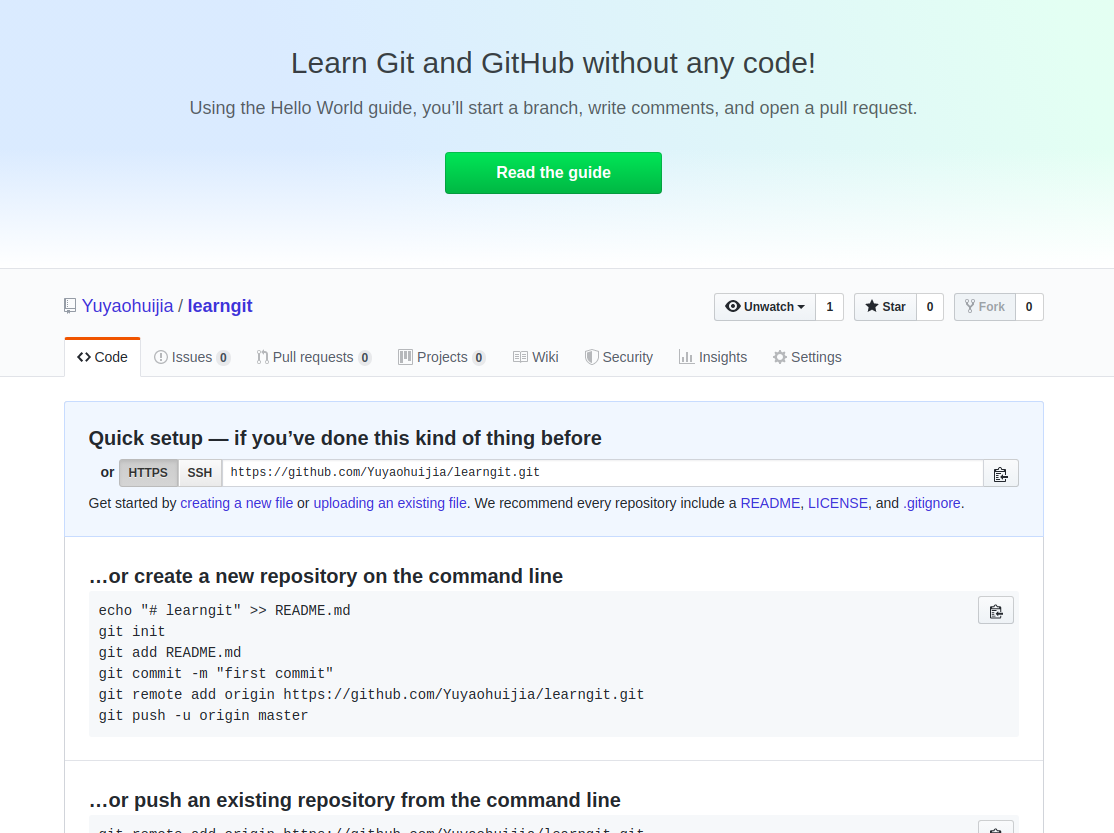The width and height of the screenshot is (1114, 833).
Task: View the forks count next to Fork
Action: click(x=1029, y=307)
